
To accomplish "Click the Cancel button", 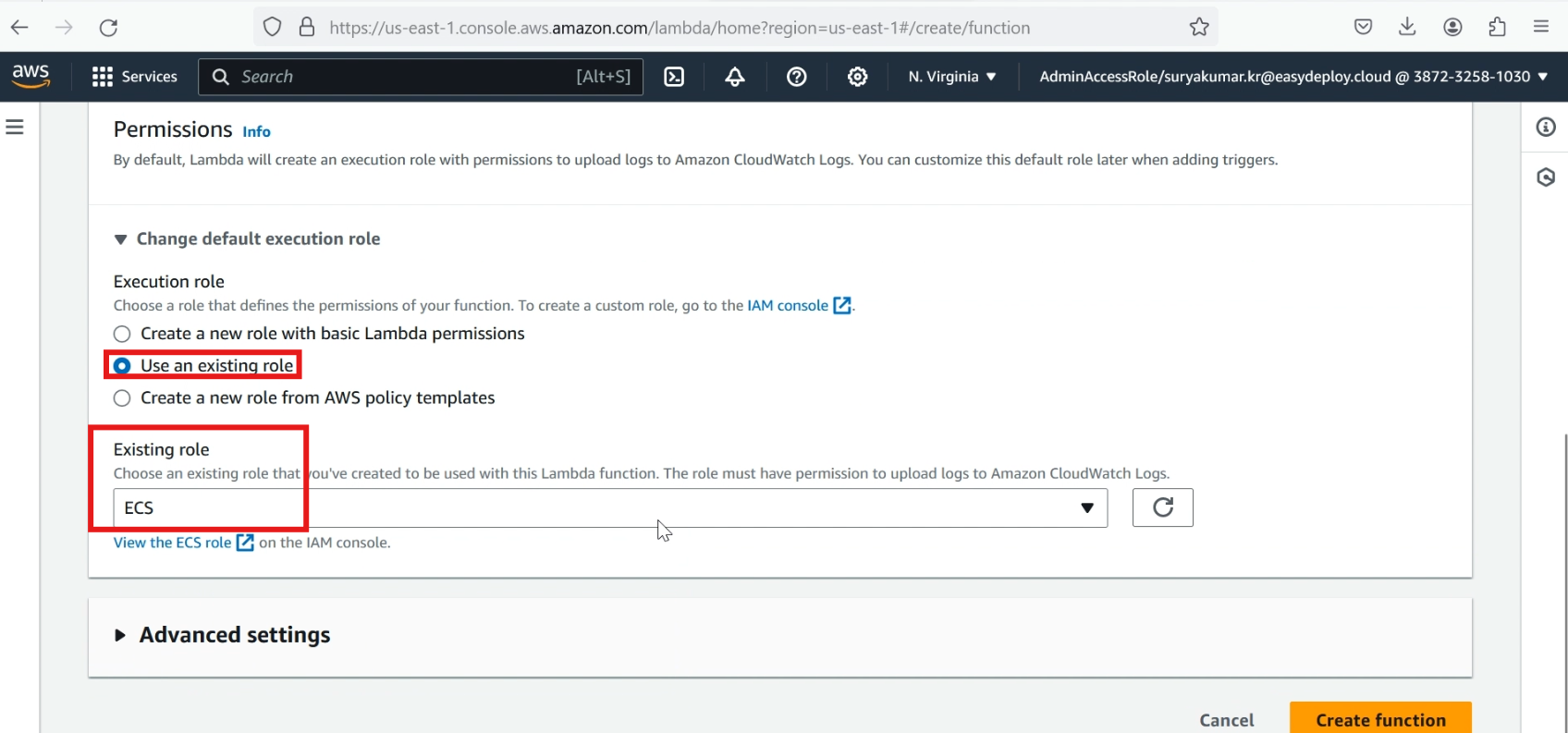I will pyautogui.click(x=1227, y=720).
